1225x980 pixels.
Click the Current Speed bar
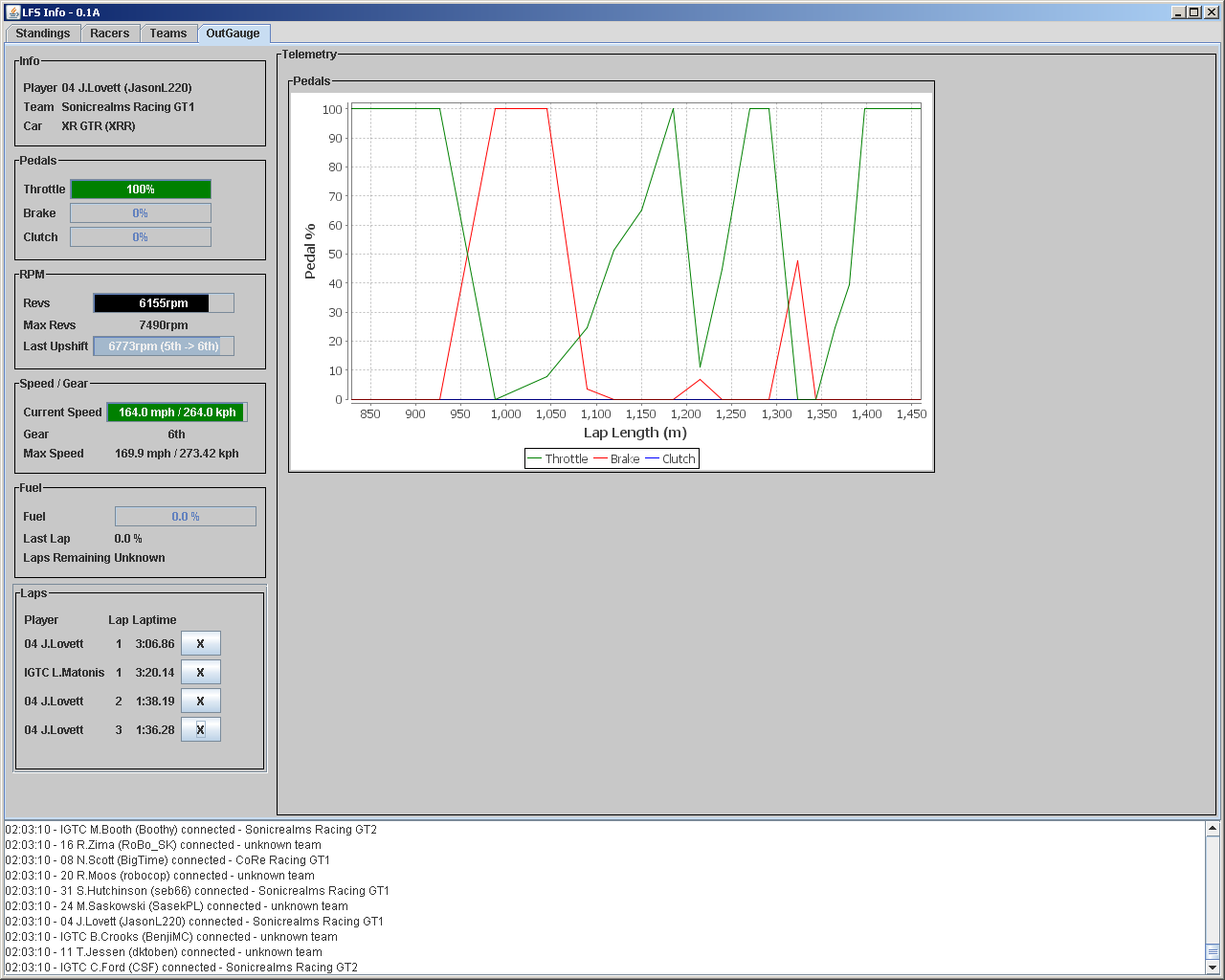pos(177,412)
